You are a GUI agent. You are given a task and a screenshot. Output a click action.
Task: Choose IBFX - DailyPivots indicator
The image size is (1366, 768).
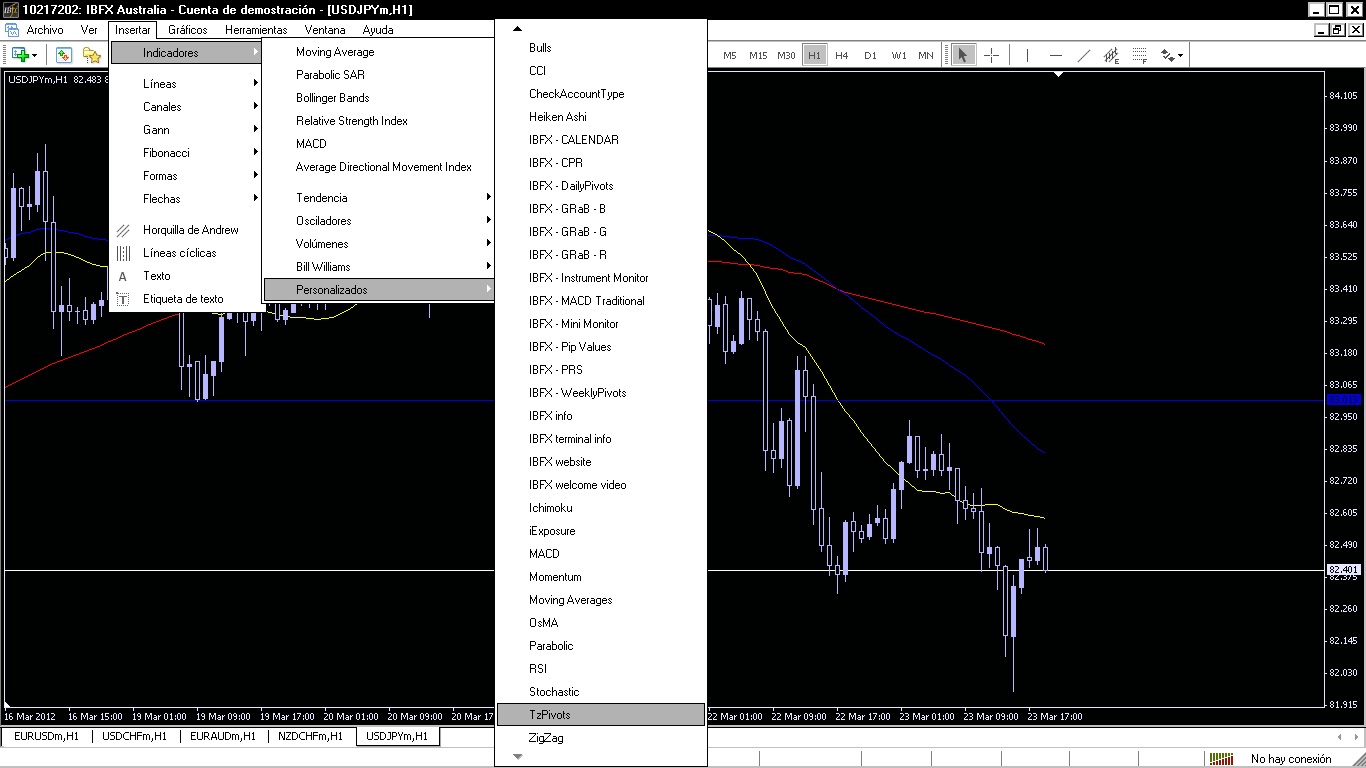coord(601,186)
